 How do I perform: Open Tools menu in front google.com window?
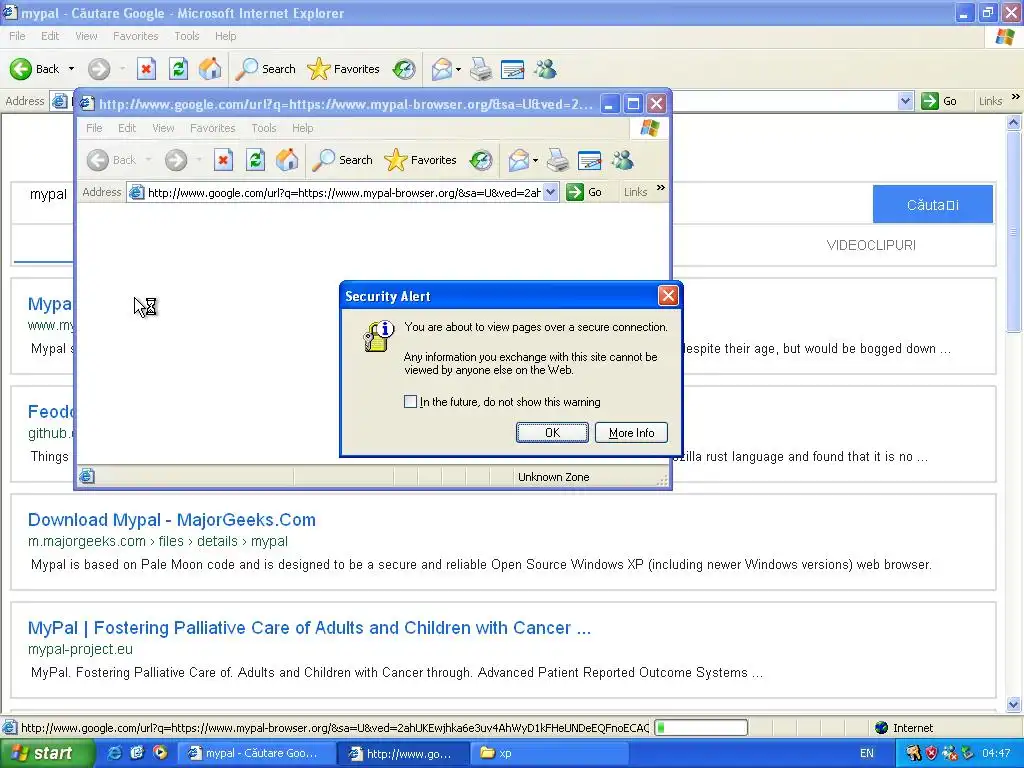tap(264, 128)
